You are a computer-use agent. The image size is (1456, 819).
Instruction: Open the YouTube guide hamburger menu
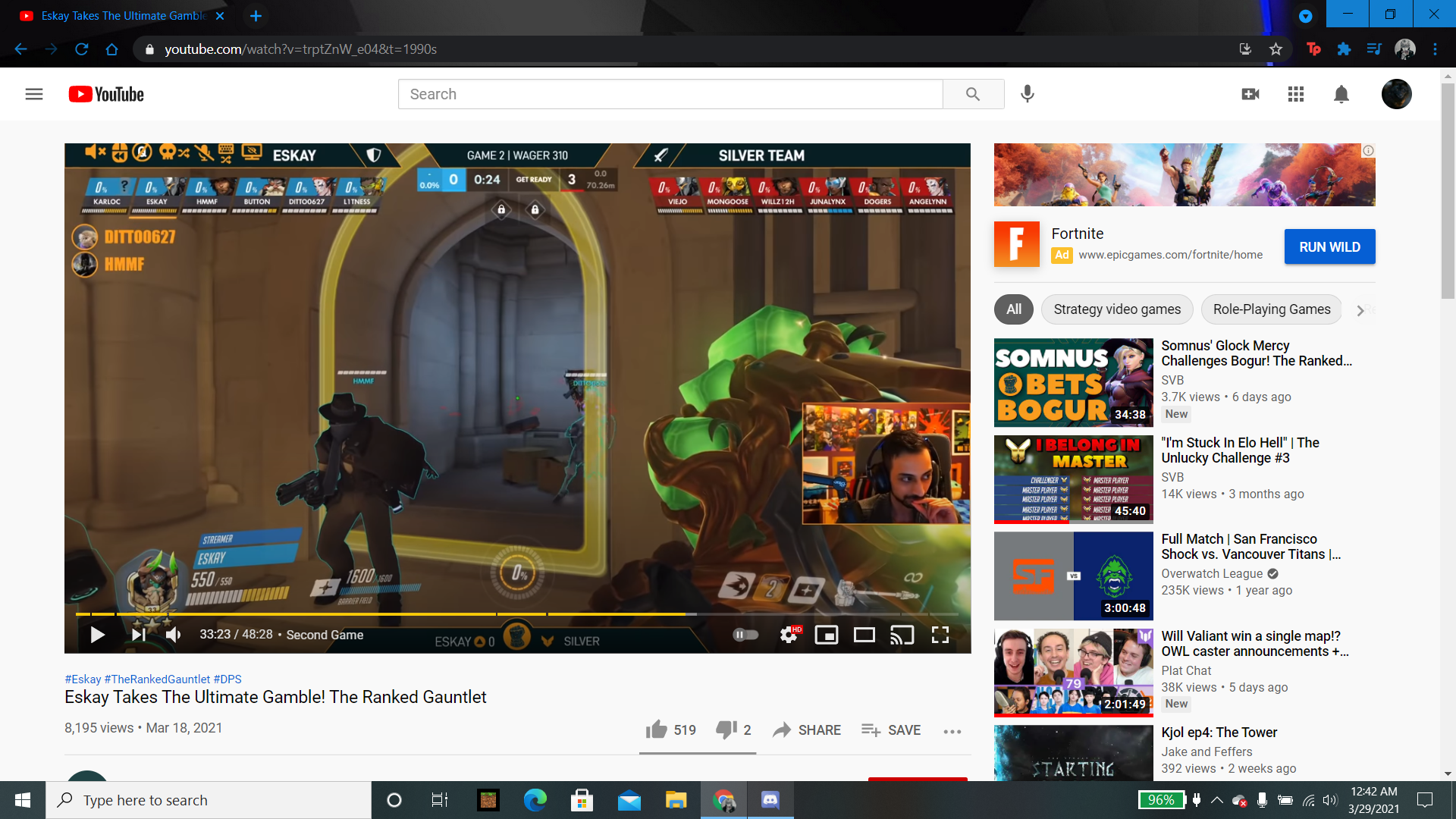(34, 94)
